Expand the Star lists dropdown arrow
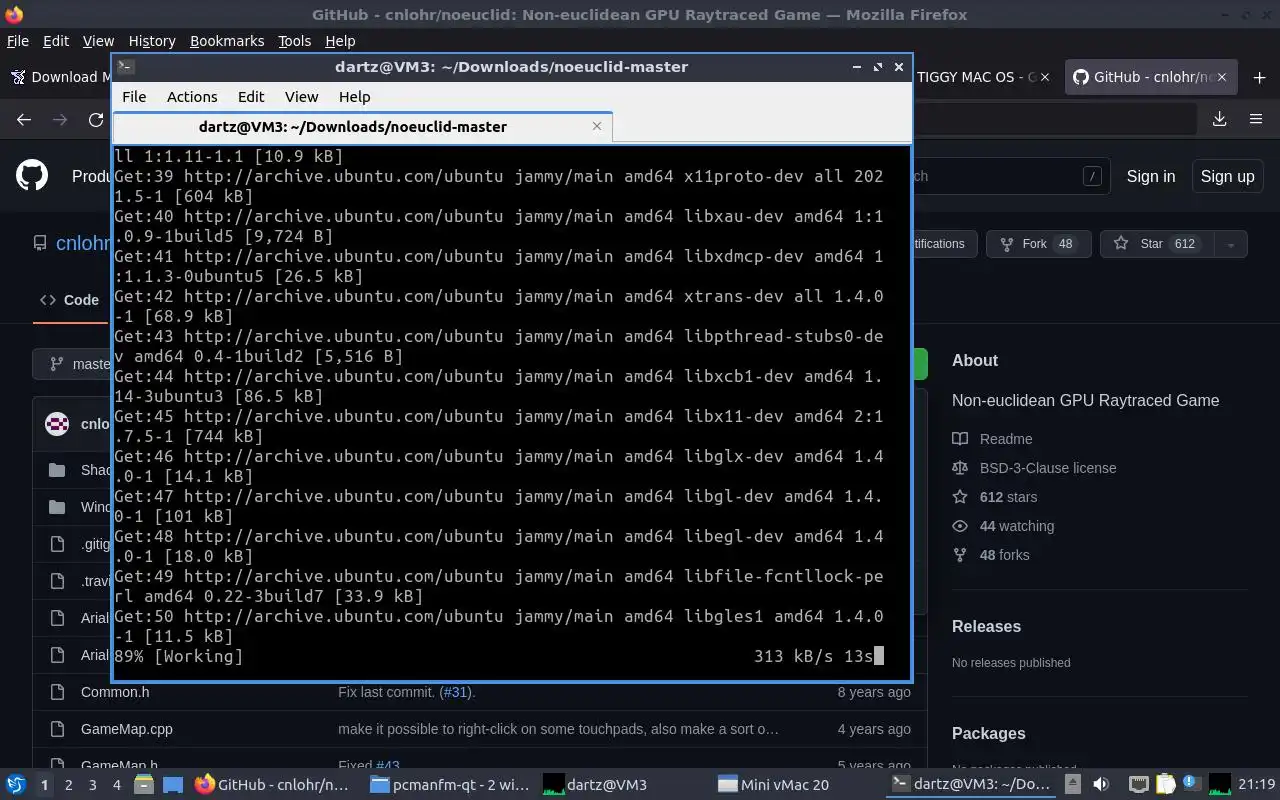 point(1230,244)
